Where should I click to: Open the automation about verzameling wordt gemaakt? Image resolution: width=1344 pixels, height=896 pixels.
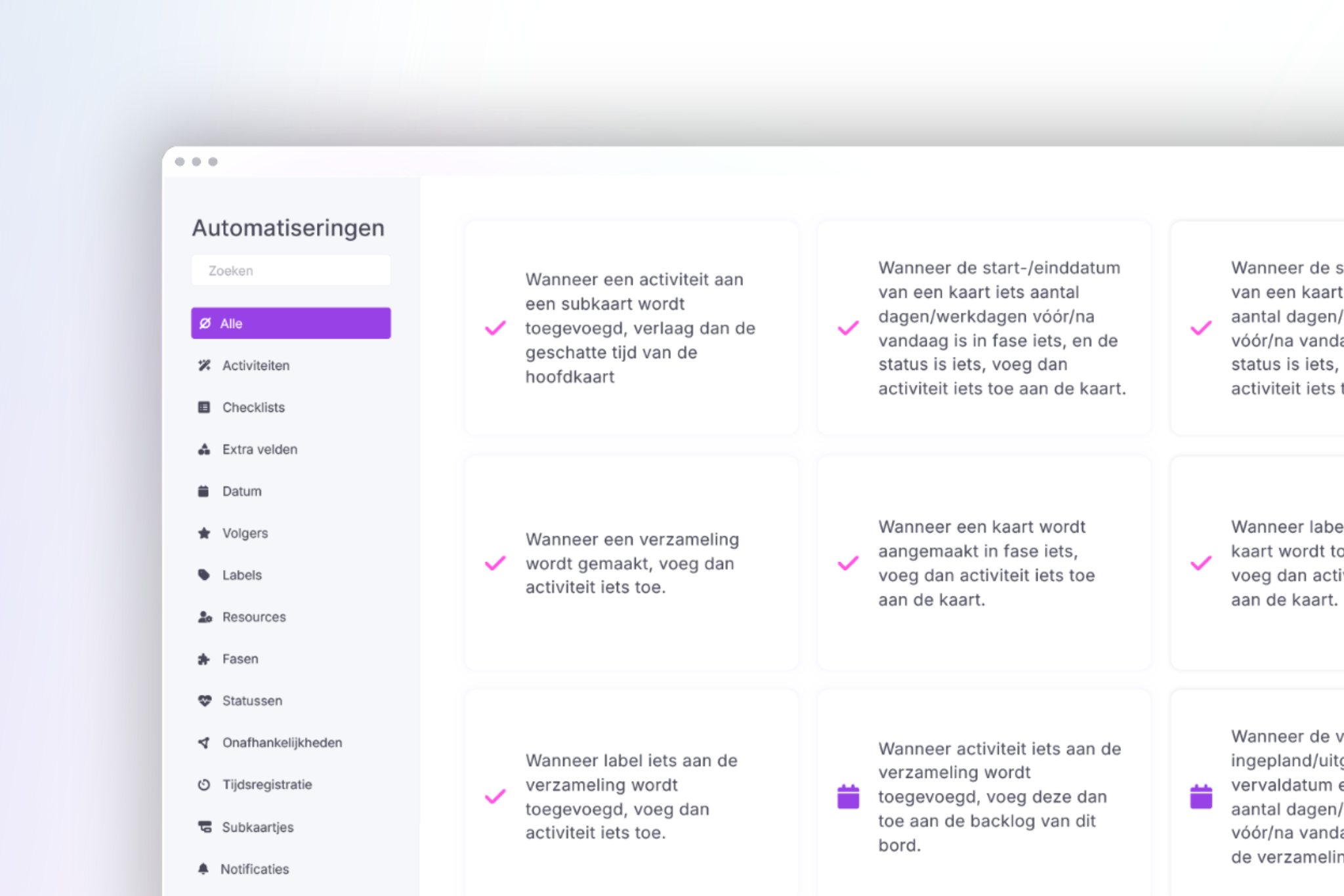(x=631, y=563)
